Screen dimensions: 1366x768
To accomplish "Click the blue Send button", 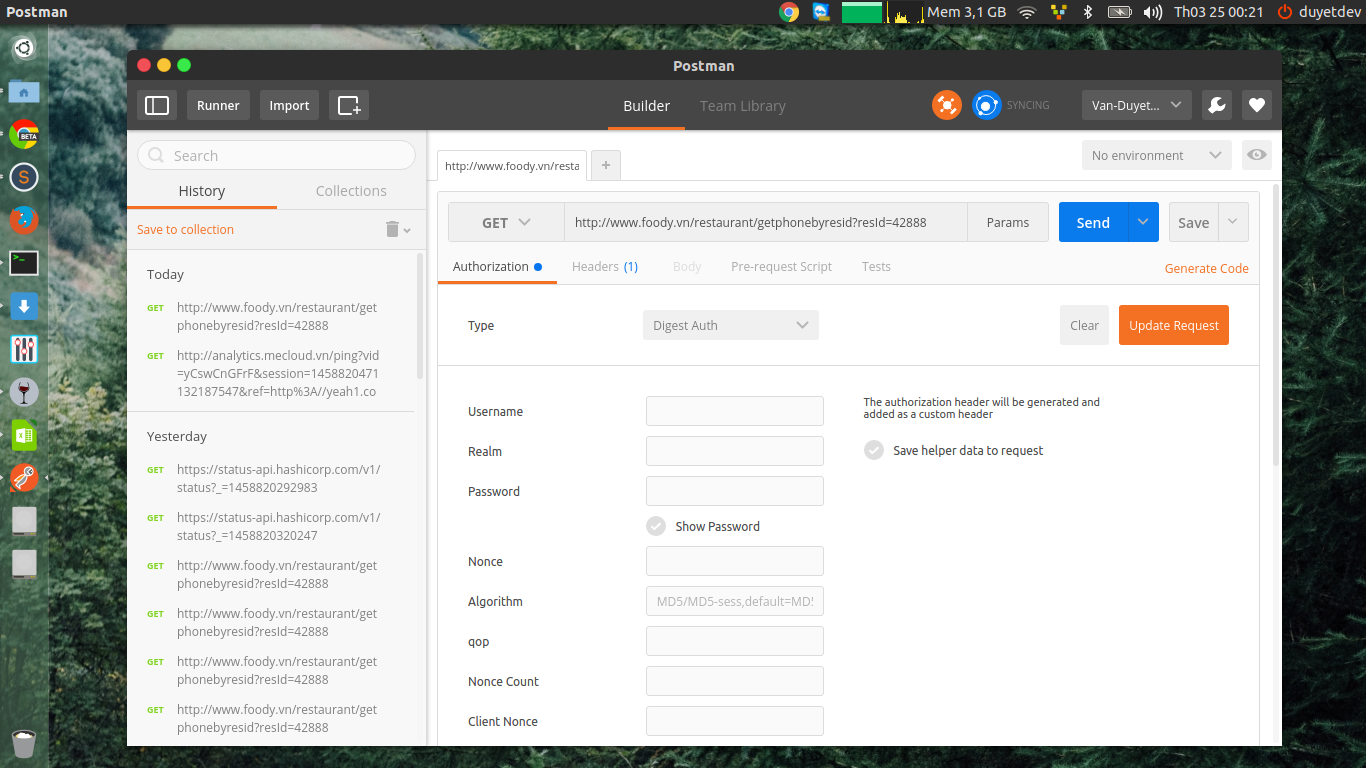I will pyautogui.click(x=1093, y=222).
